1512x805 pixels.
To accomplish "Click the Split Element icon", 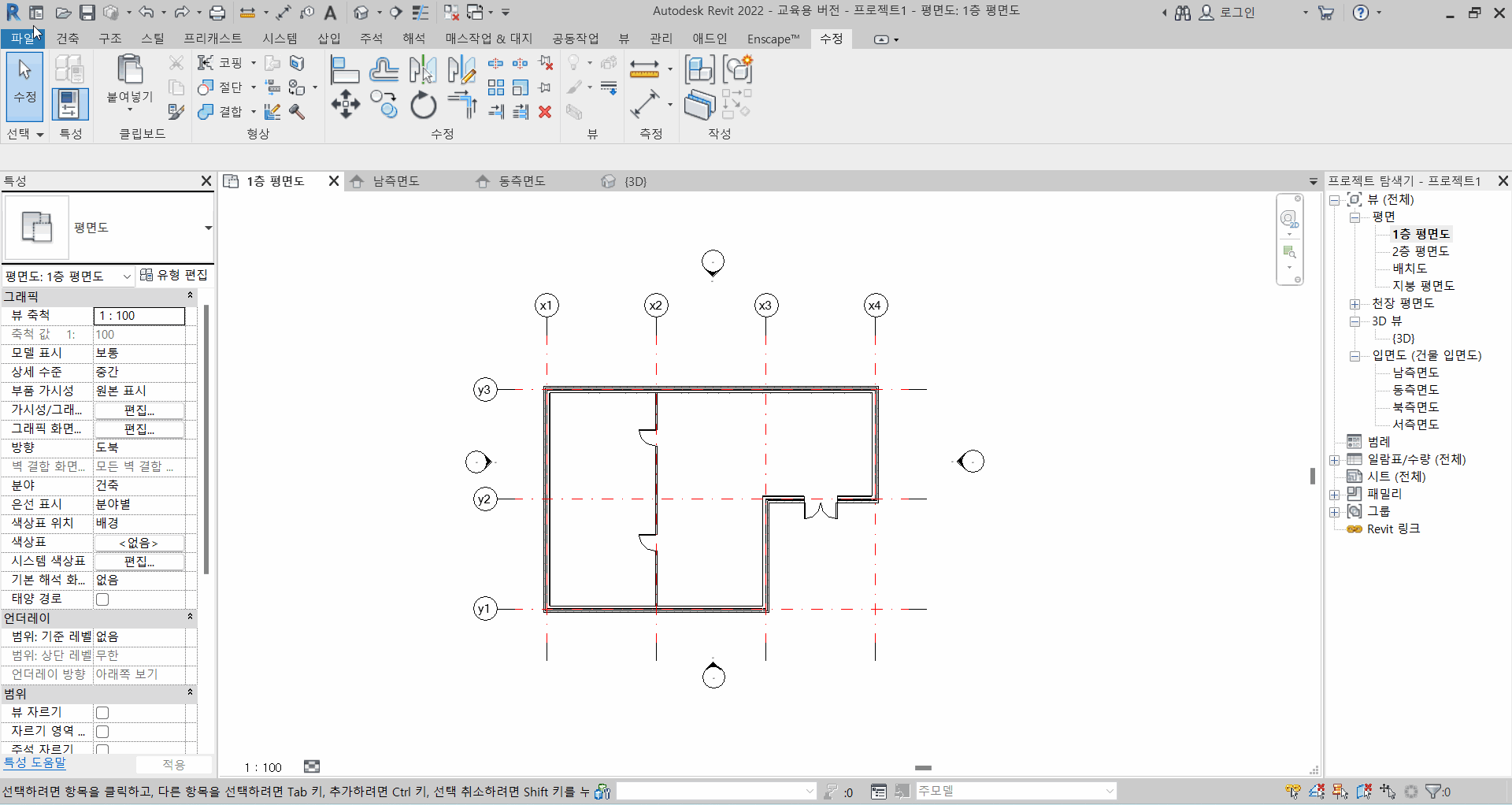I will tap(496, 63).
